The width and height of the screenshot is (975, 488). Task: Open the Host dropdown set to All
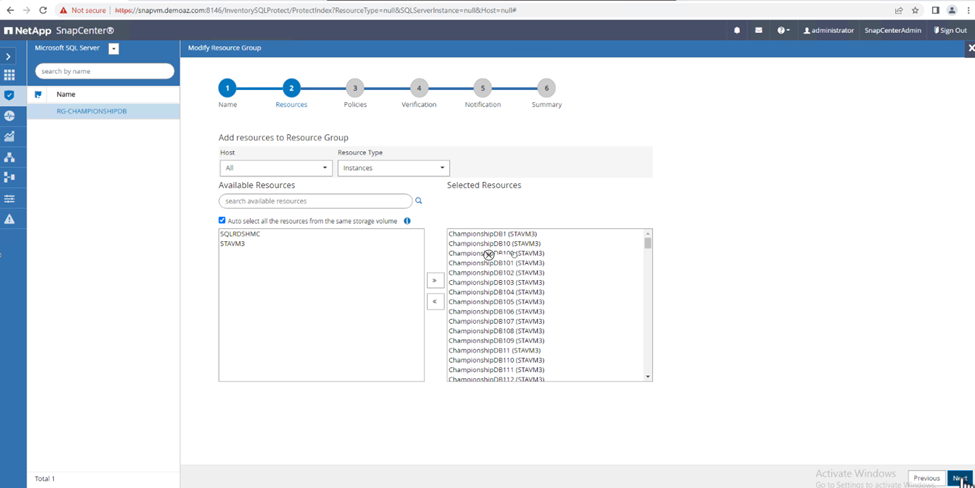pos(276,168)
